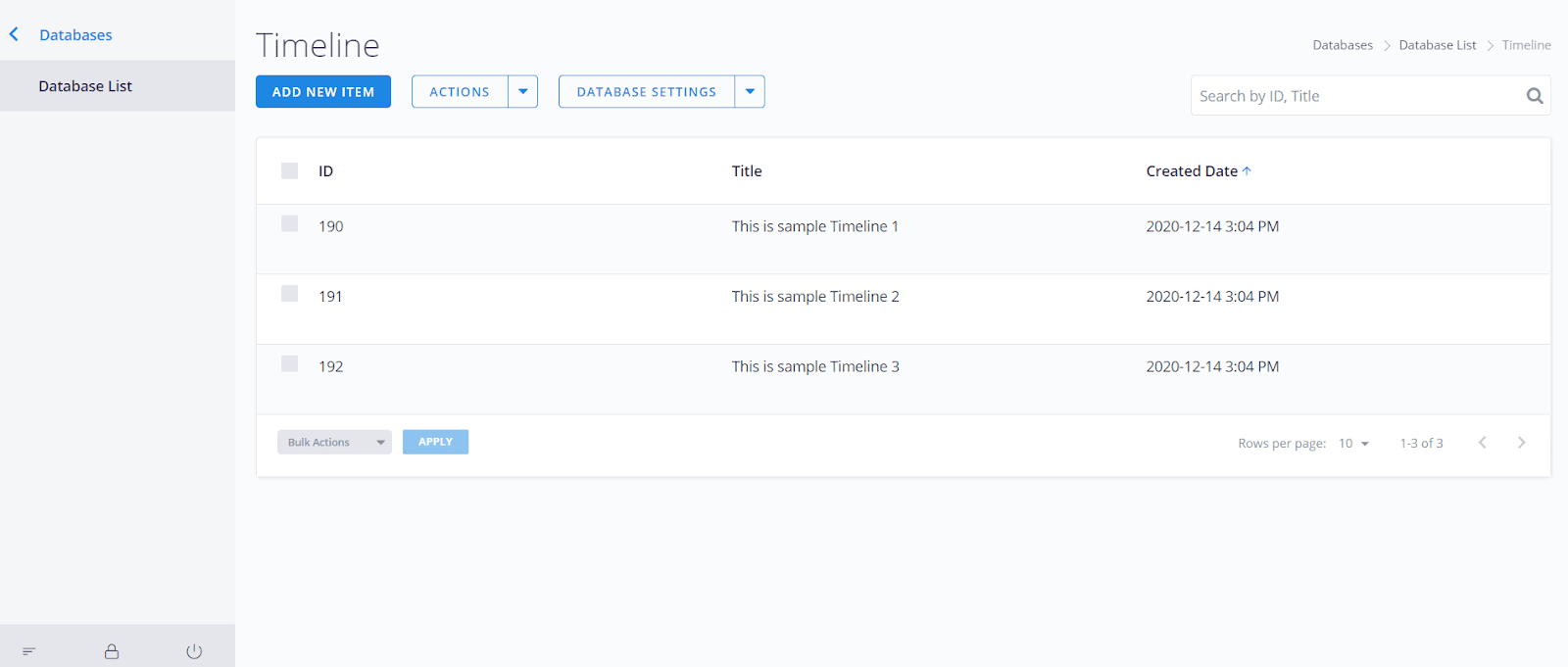Click the Apply button
The width and height of the screenshot is (1568, 667).
click(435, 443)
